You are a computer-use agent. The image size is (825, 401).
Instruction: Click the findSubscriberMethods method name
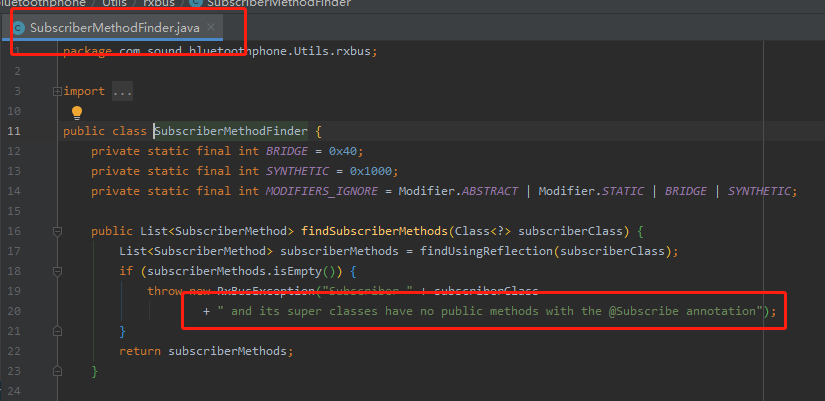tap(374, 232)
